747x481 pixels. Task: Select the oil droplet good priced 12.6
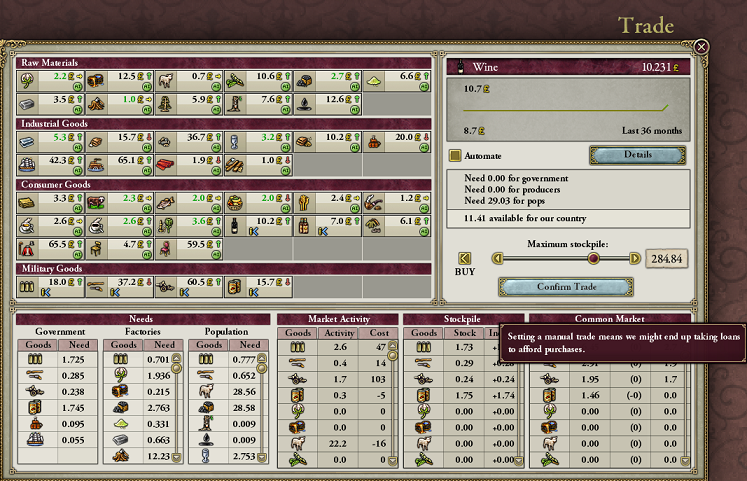click(x=302, y=99)
